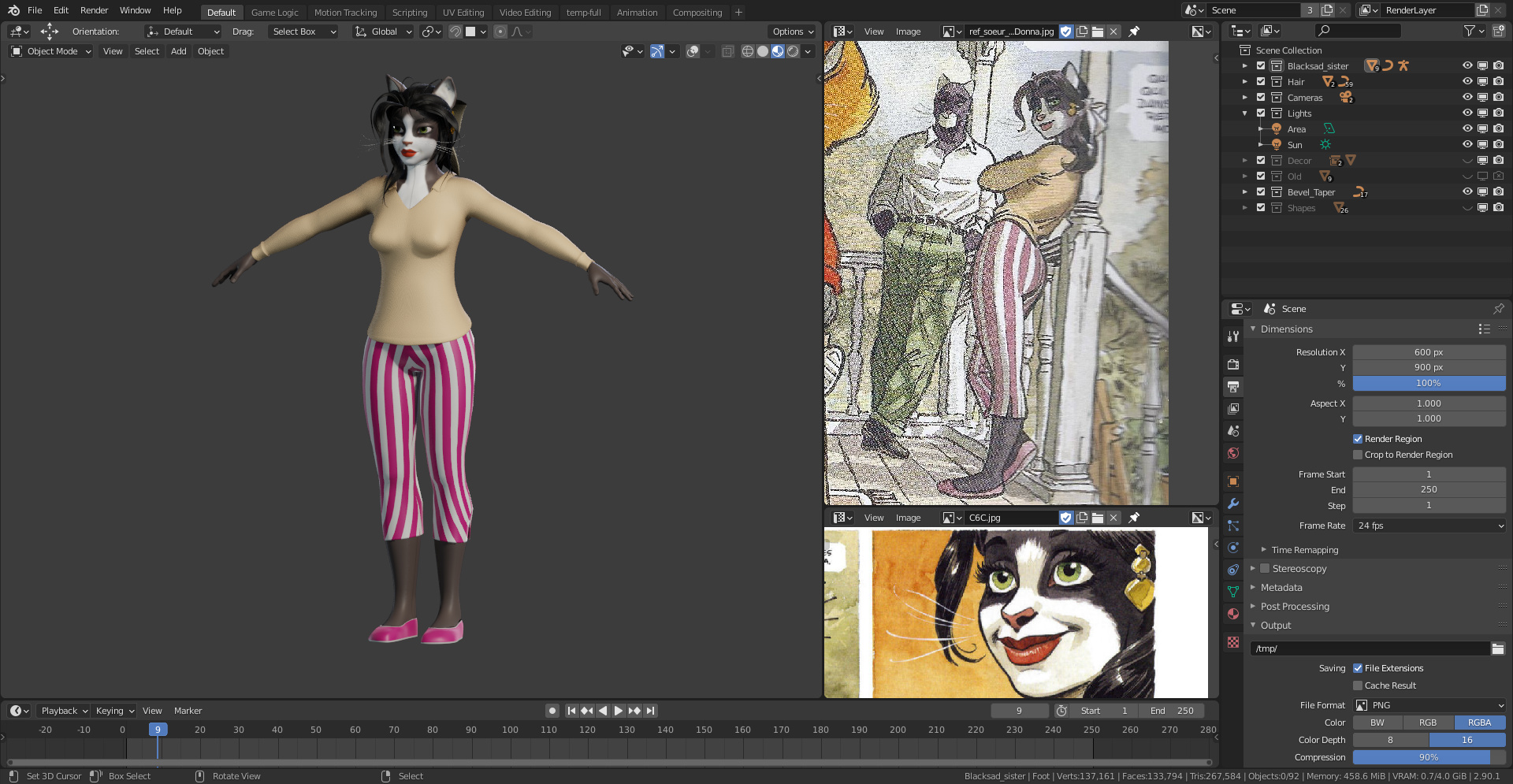
Task: Open the Global transform orientation dropdown
Action: pyautogui.click(x=383, y=32)
